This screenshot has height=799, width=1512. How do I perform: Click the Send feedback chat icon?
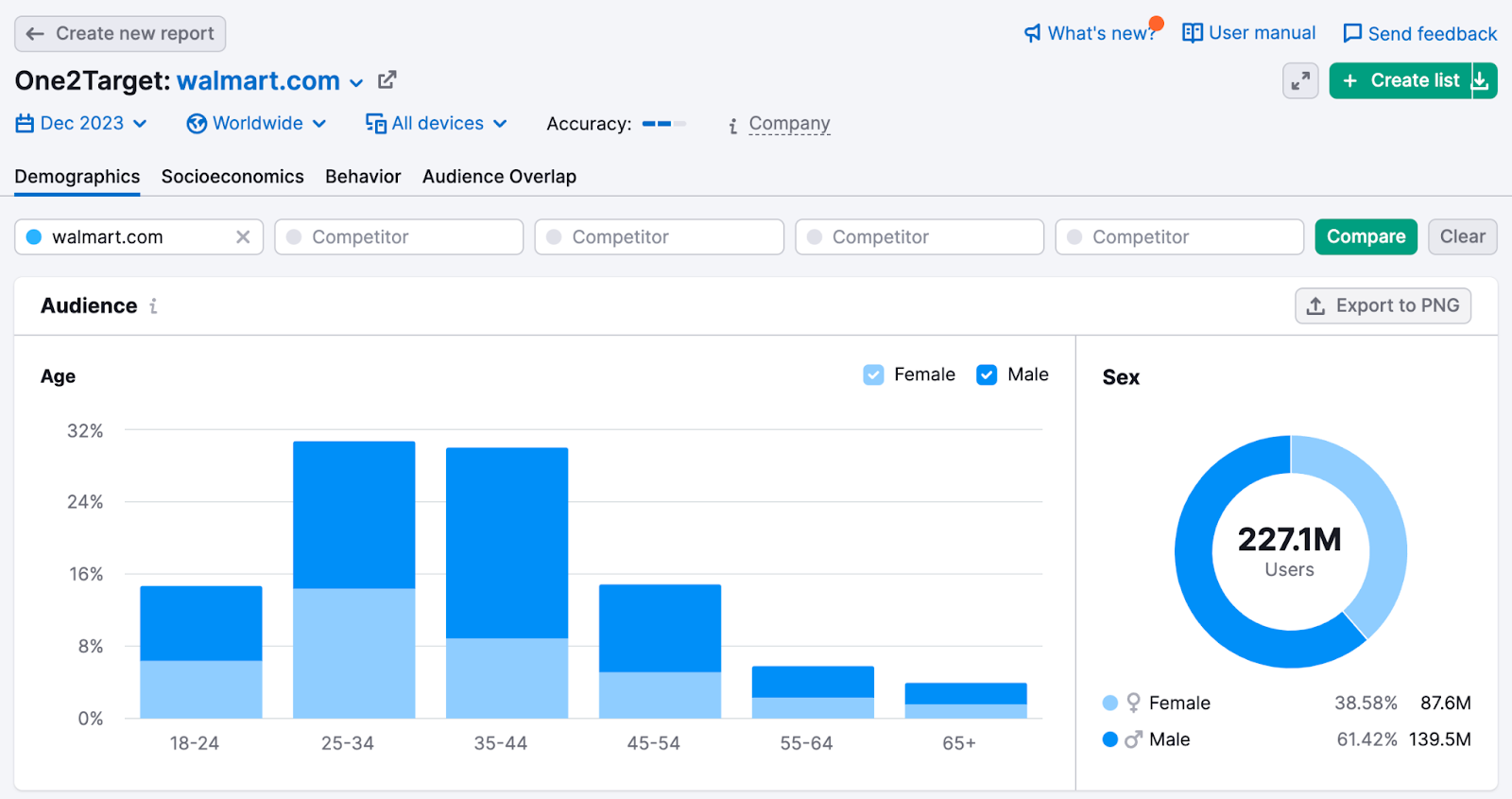click(1352, 34)
